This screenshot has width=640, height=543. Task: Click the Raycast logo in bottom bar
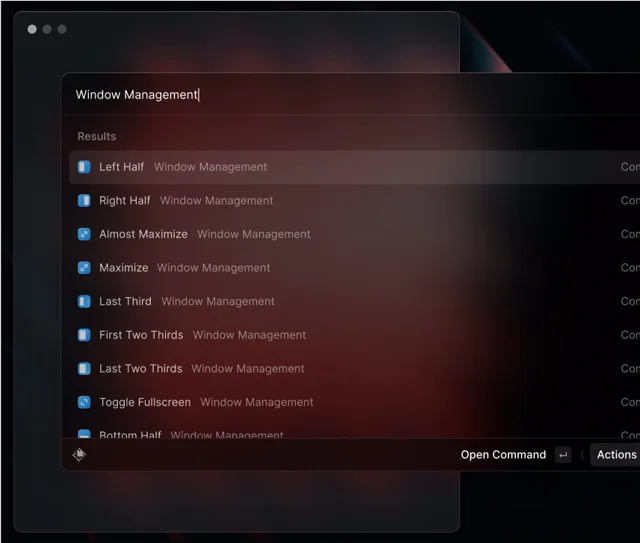point(79,454)
